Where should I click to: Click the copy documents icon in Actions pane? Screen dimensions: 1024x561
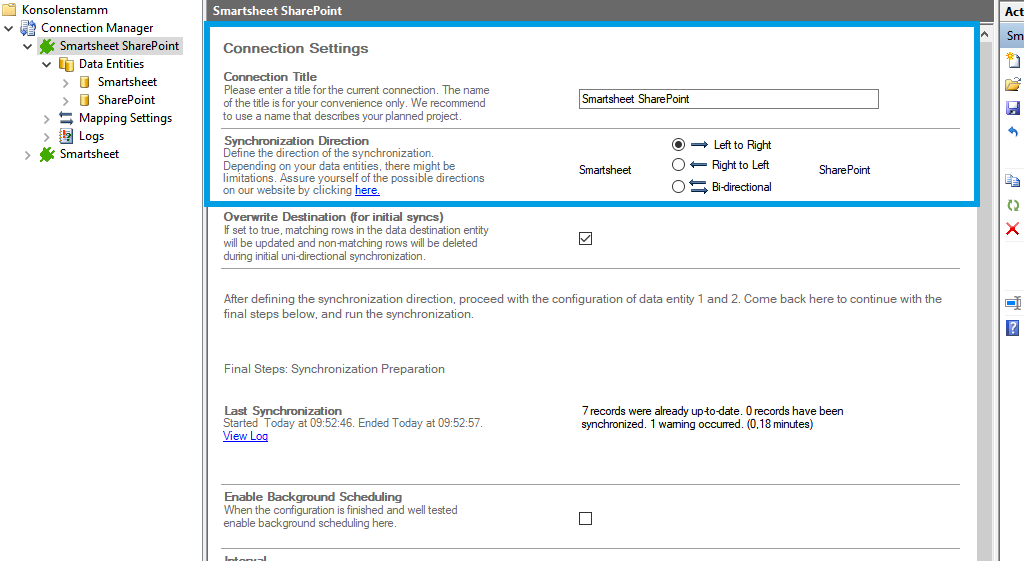pos(1013,181)
